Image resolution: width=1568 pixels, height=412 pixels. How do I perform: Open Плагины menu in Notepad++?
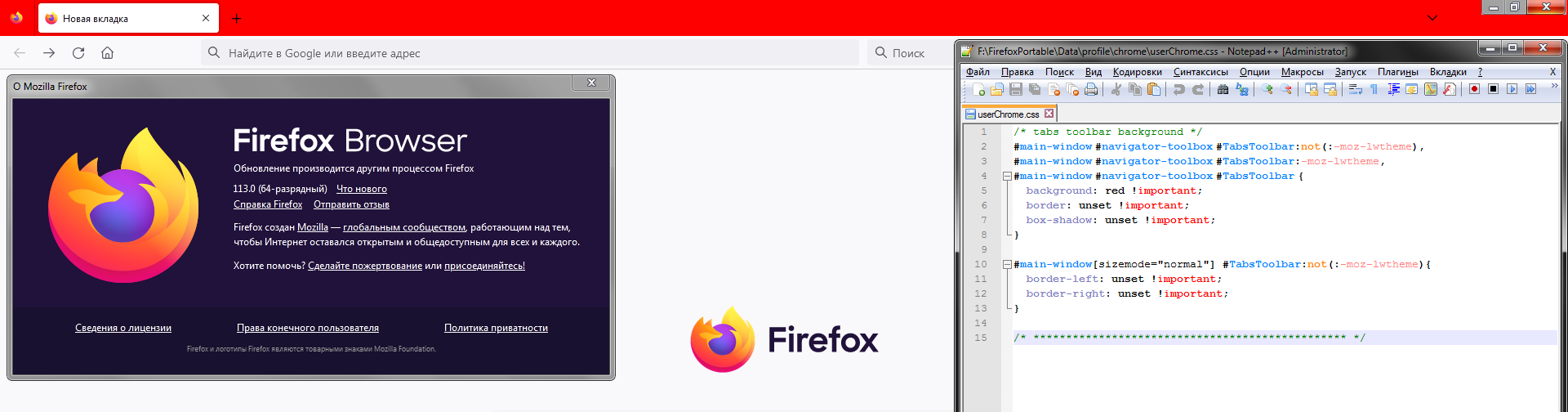pyautogui.click(x=1397, y=72)
